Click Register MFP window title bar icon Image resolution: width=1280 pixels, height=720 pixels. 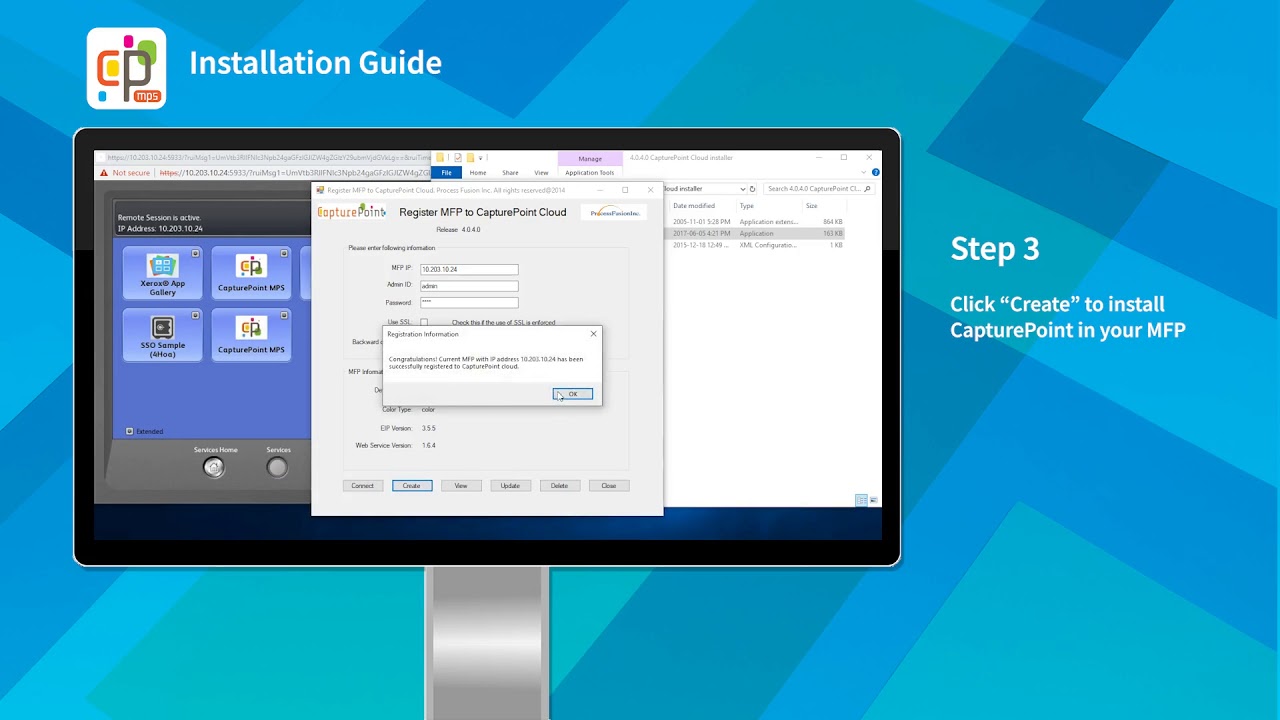pos(320,190)
